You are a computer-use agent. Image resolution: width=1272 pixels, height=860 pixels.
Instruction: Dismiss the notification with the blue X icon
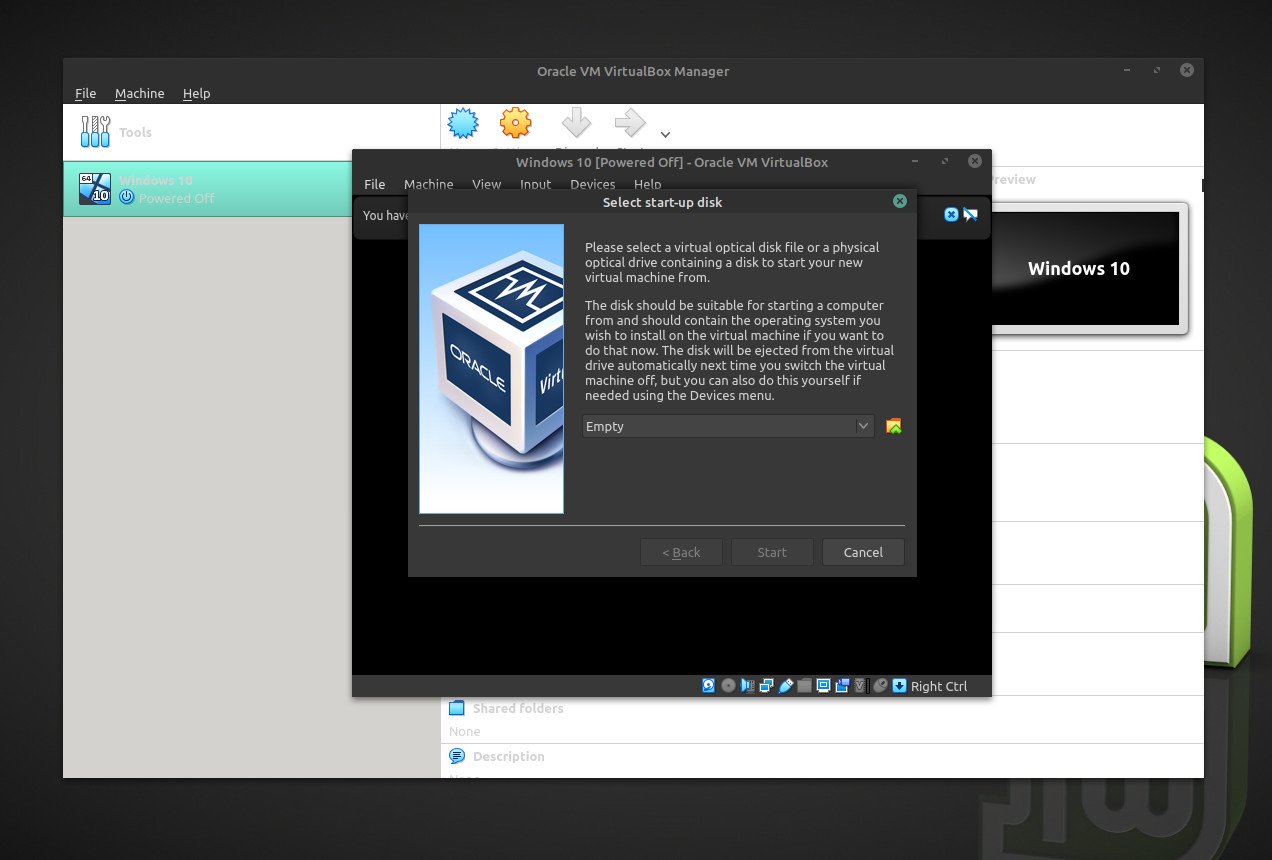click(951, 215)
